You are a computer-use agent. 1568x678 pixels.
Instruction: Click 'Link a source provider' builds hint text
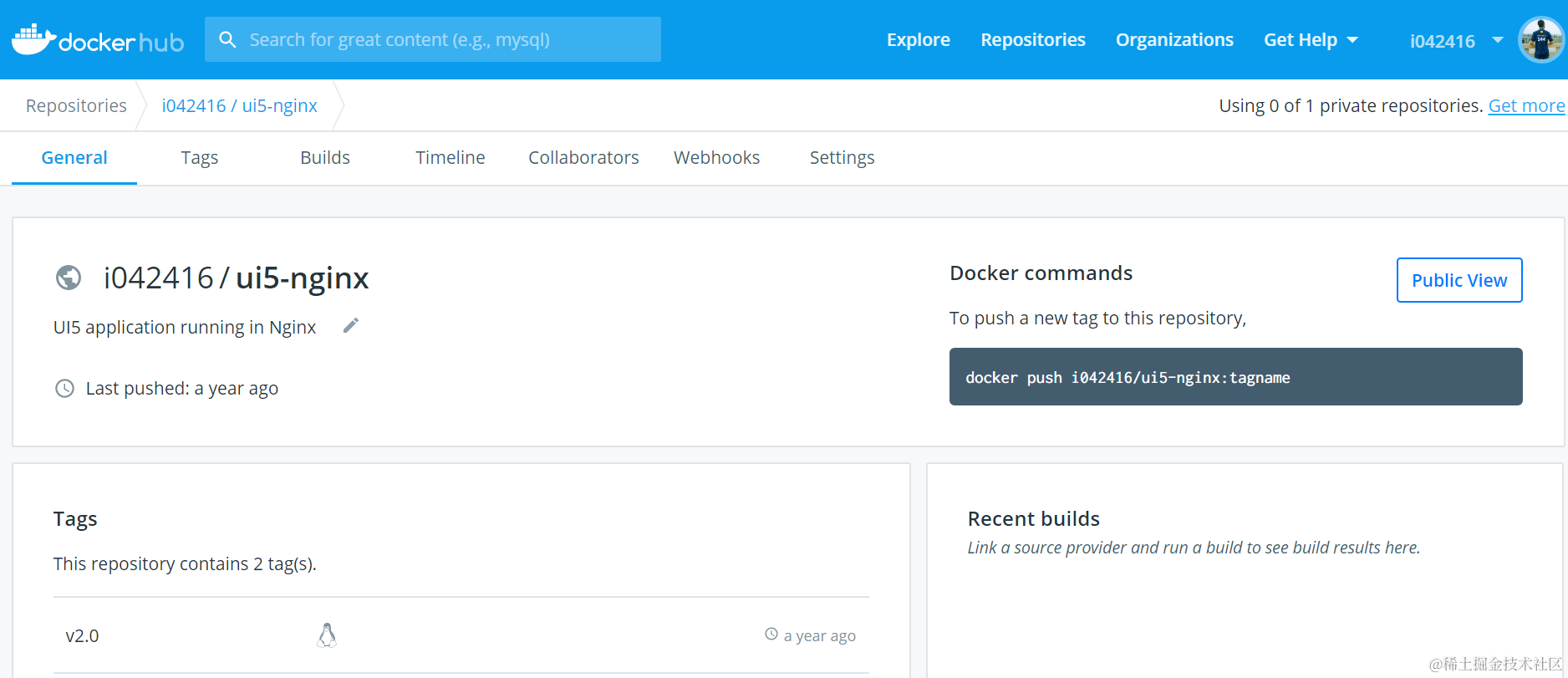pyautogui.click(x=1194, y=548)
